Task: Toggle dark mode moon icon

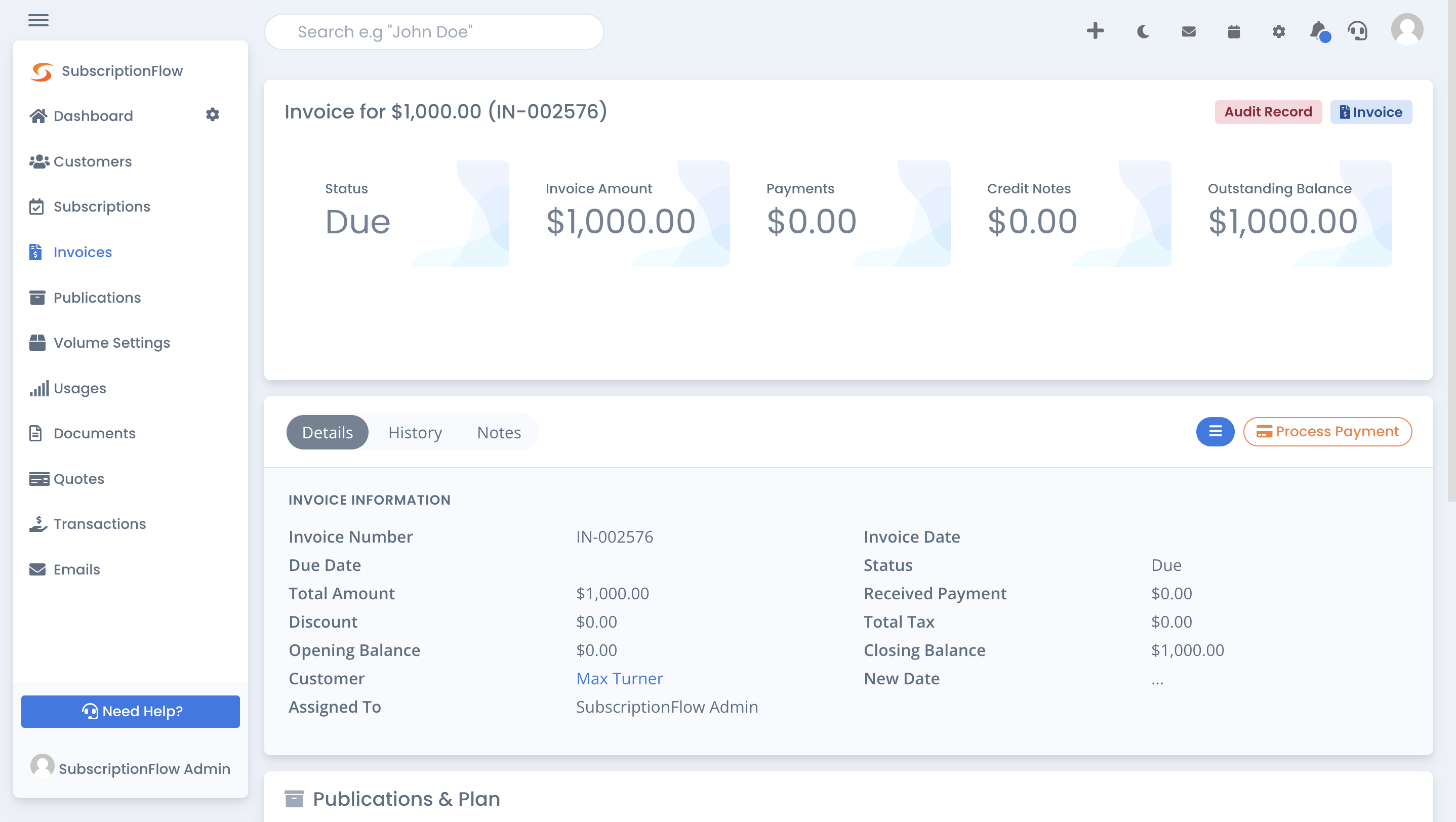Action: point(1143,31)
